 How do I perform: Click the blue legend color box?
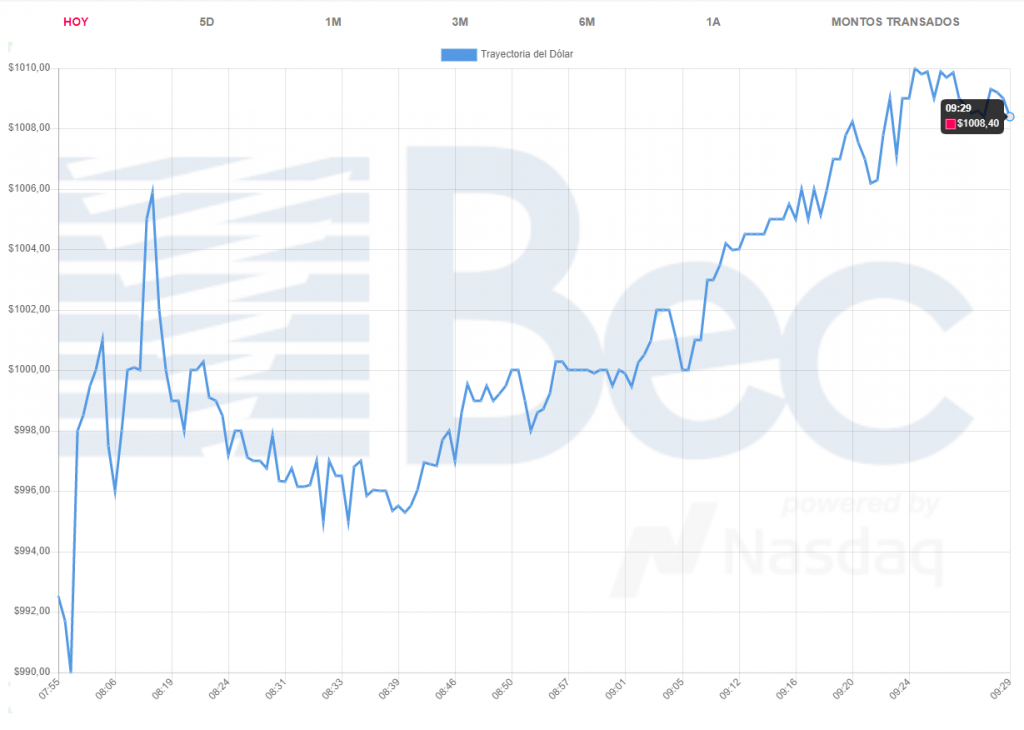(458, 54)
